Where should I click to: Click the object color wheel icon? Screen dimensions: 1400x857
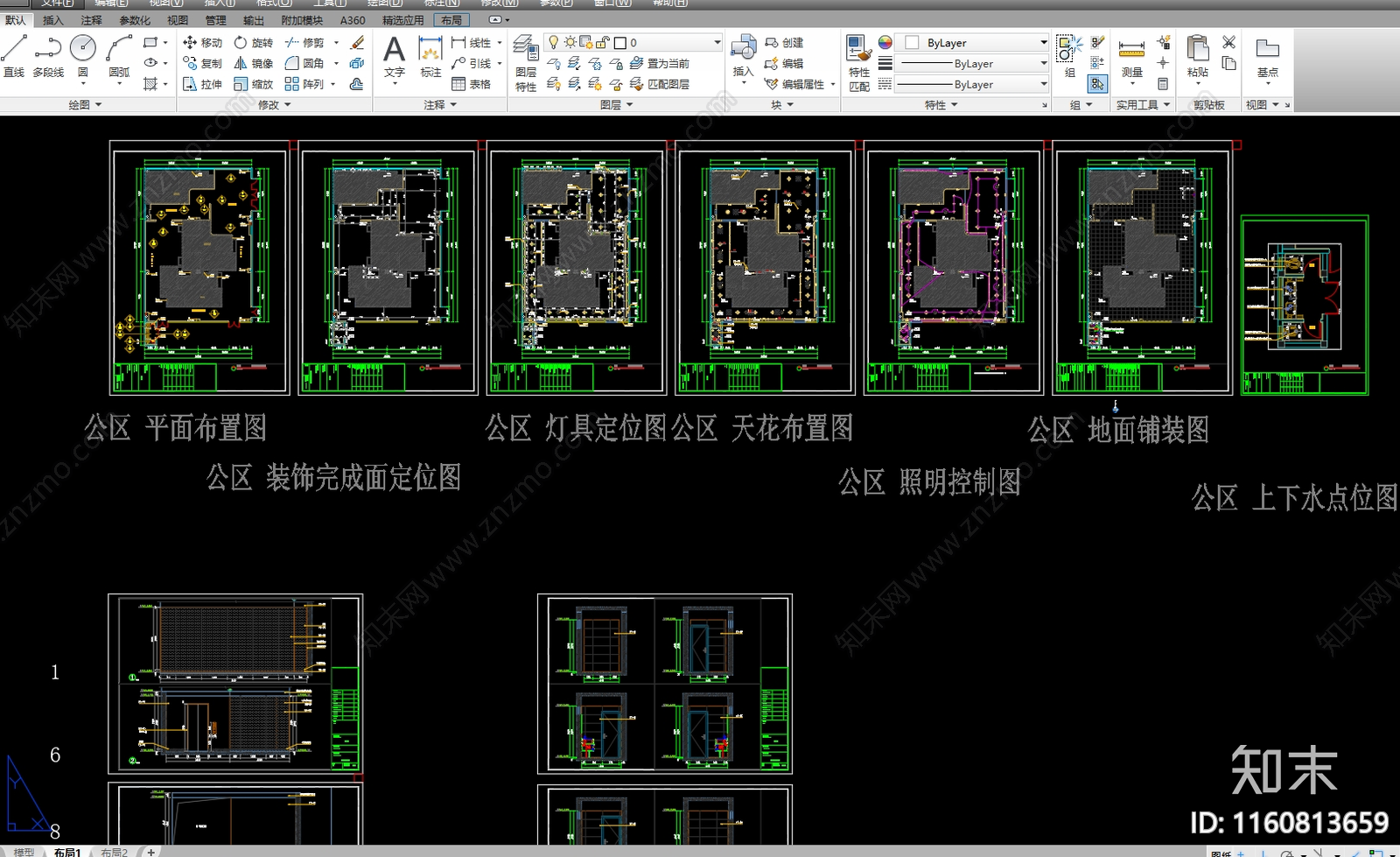(x=885, y=42)
